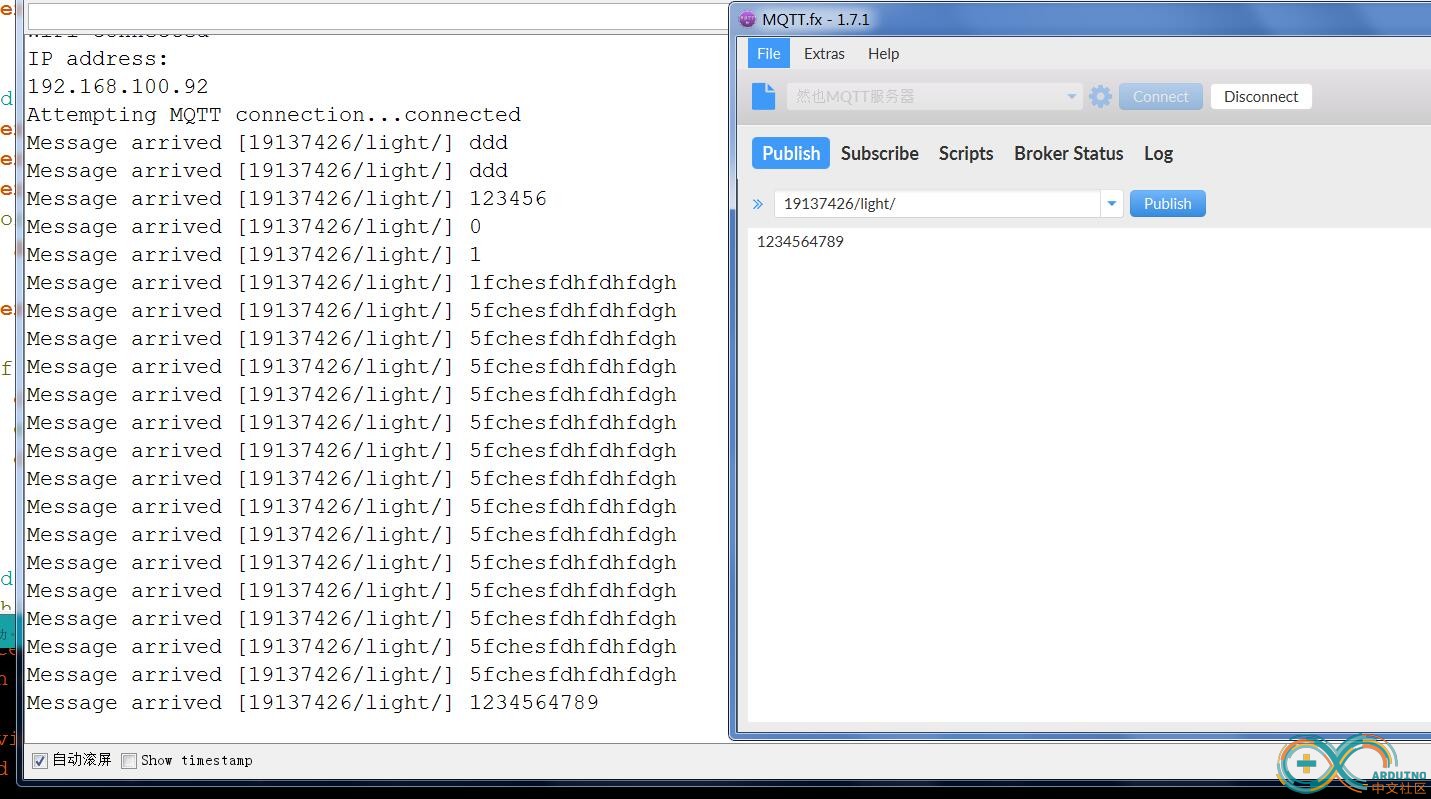
Task: Switch to the Scripts tab
Action: tap(966, 153)
